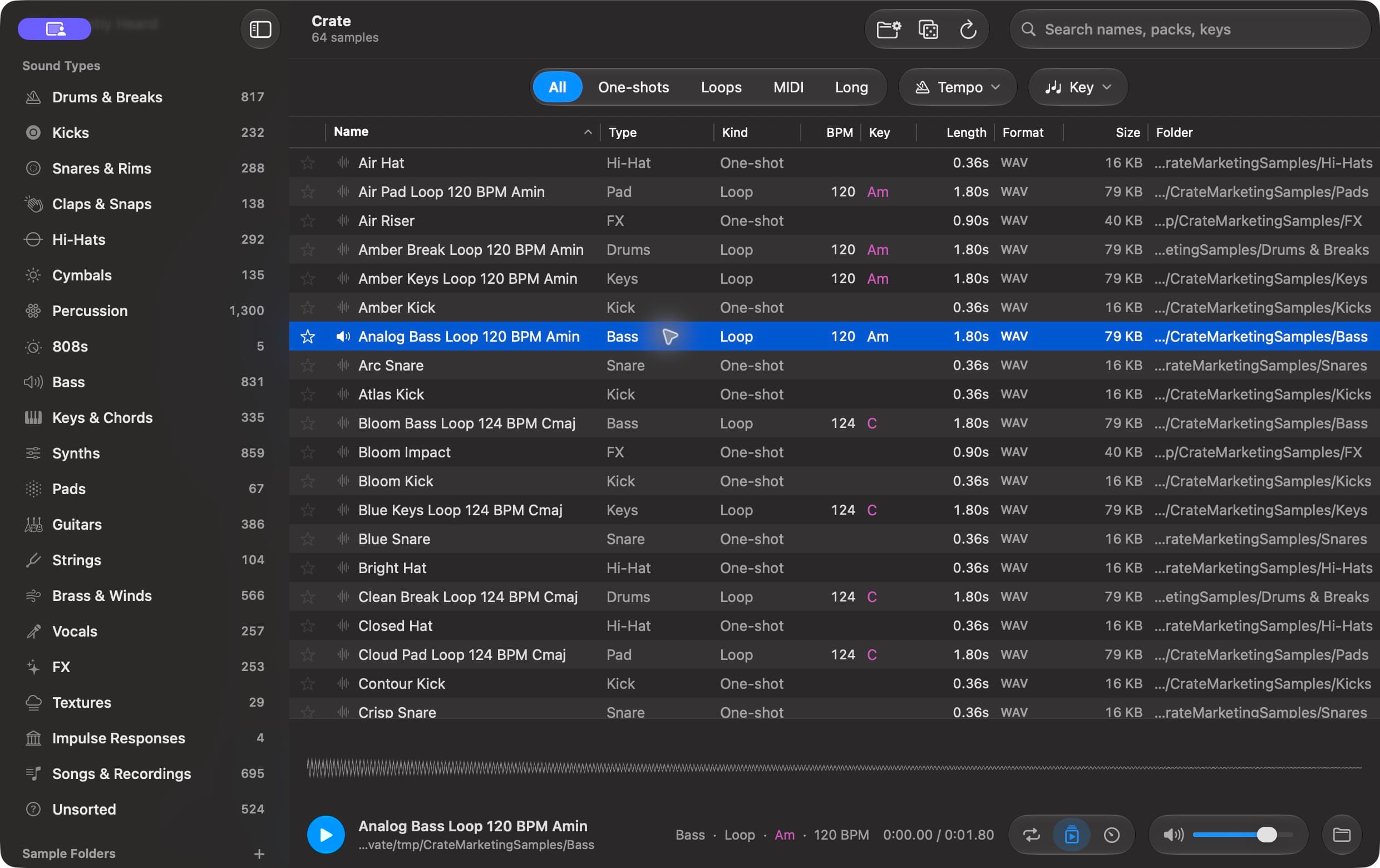Toggle star for Bloom Kick

coord(308,481)
